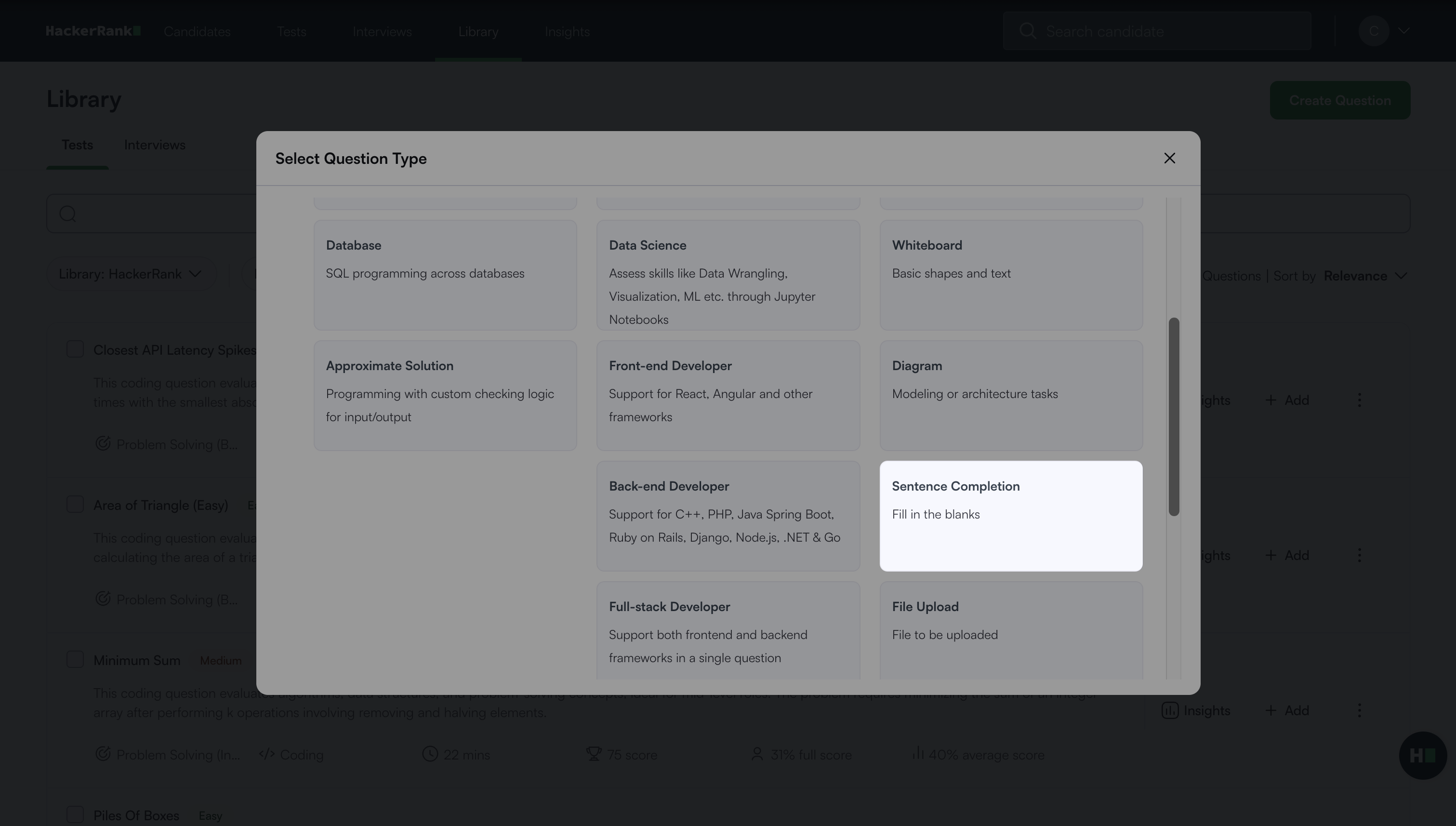Check the Area of Triangle checkbox
1456x826 pixels.
[75, 505]
